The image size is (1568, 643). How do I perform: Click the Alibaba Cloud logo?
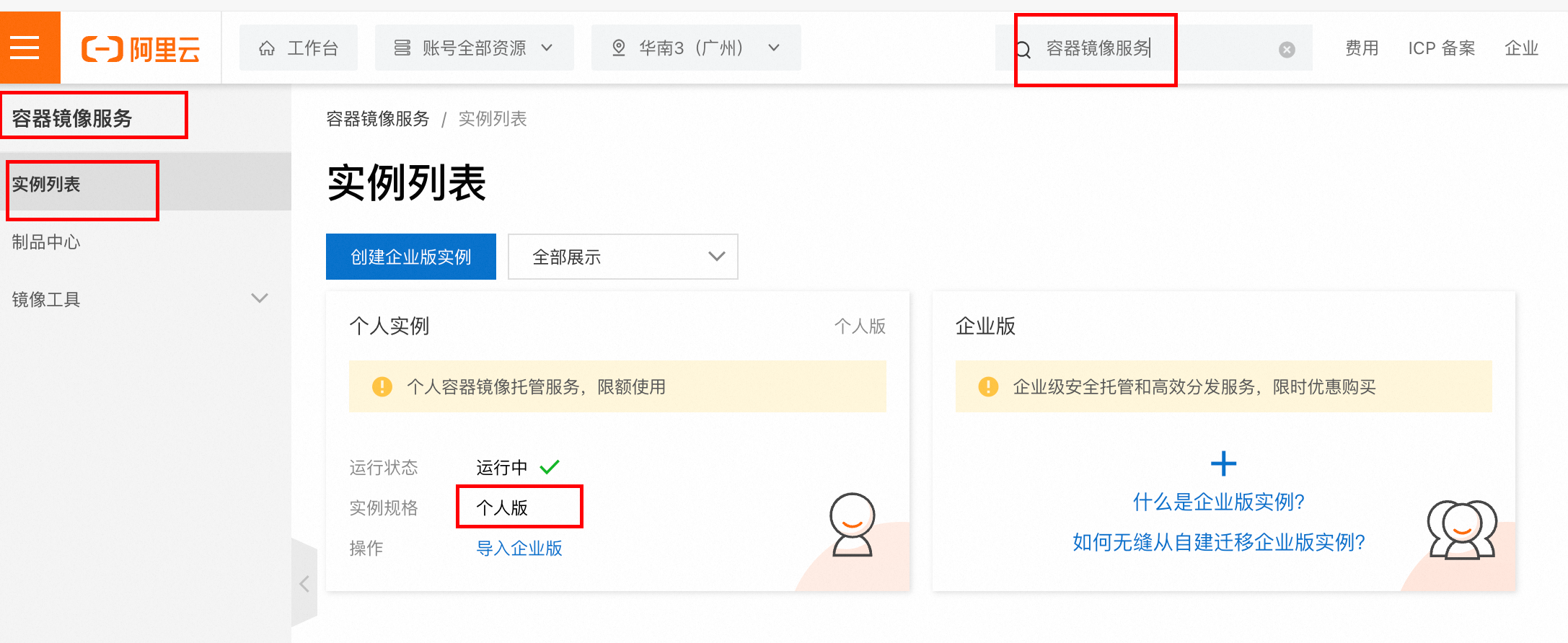point(141,49)
